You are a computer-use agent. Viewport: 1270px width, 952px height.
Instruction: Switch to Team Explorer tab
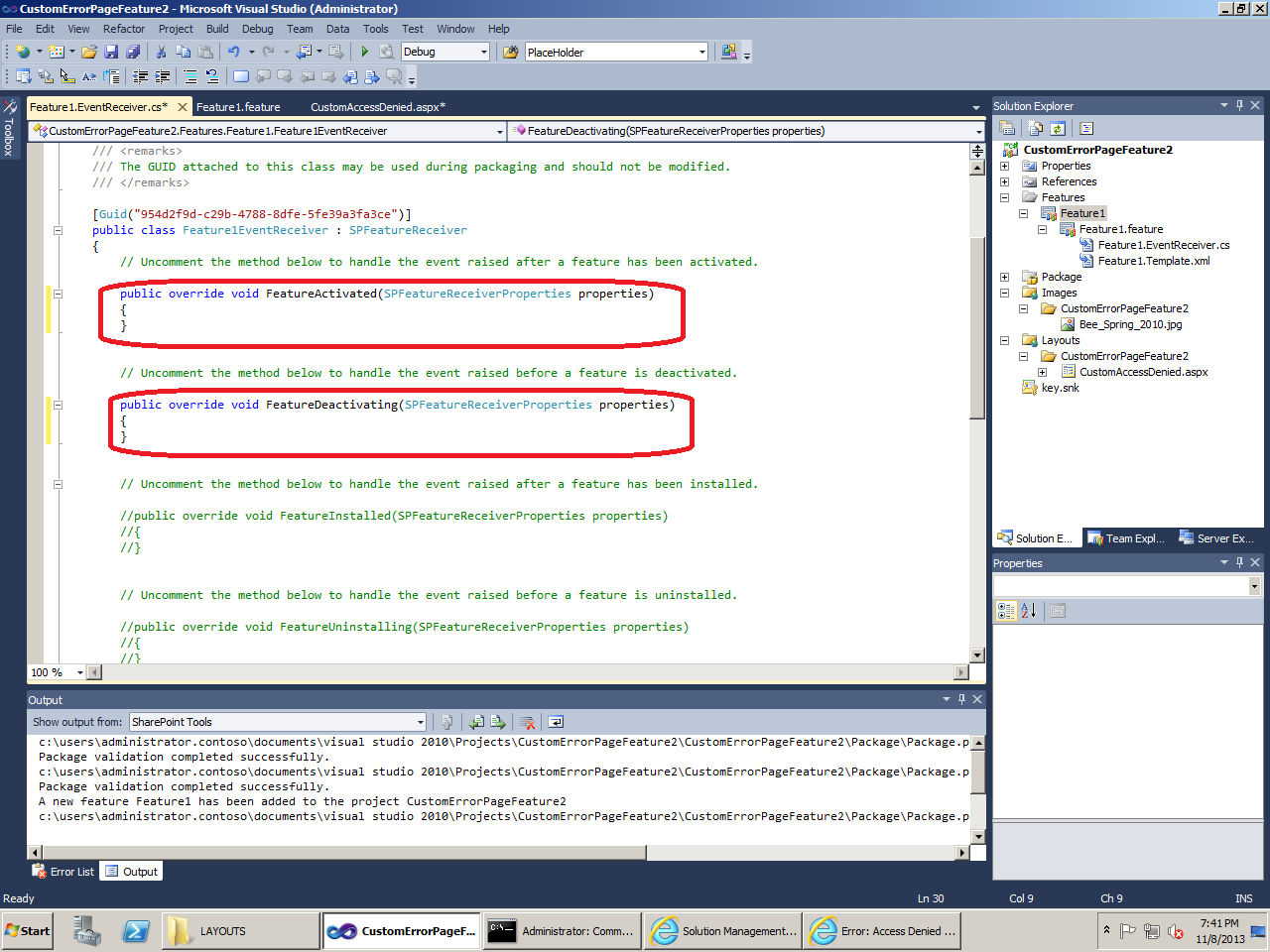(x=1125, y=538)
